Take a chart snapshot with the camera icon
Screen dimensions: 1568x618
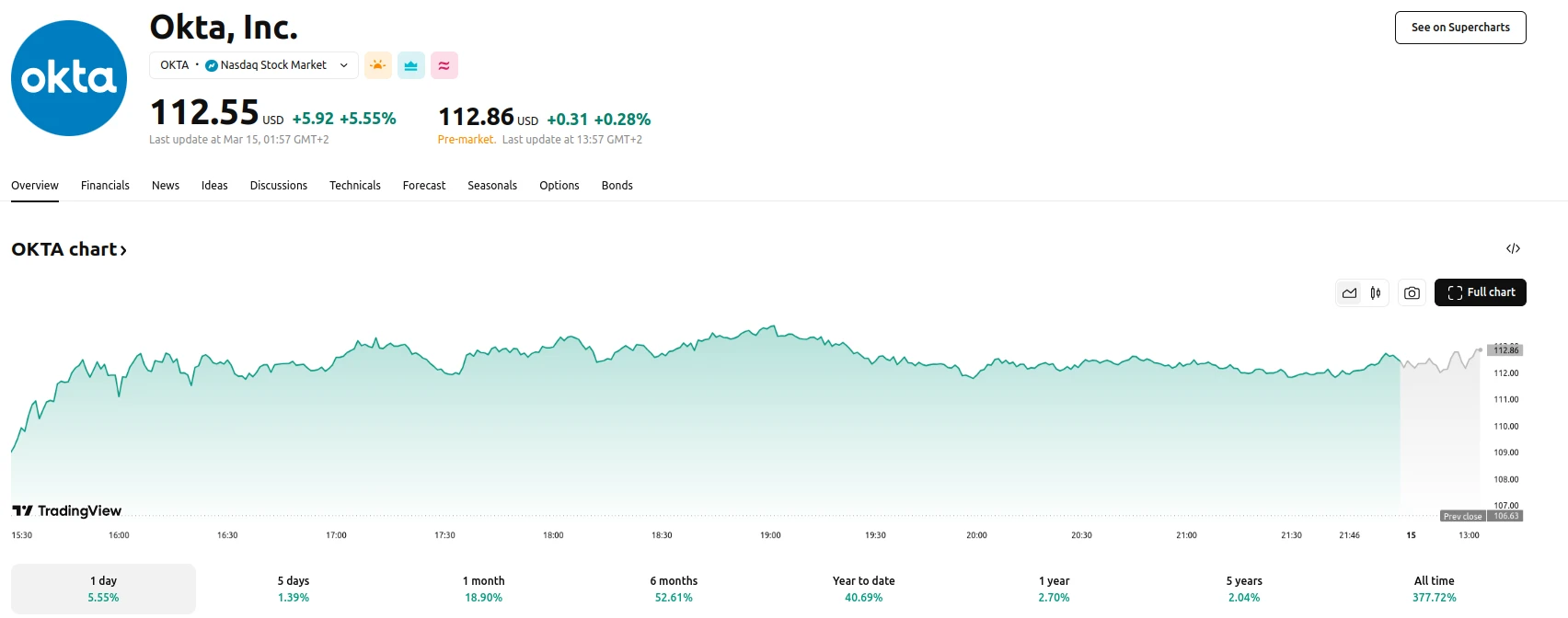(1412, 292)
